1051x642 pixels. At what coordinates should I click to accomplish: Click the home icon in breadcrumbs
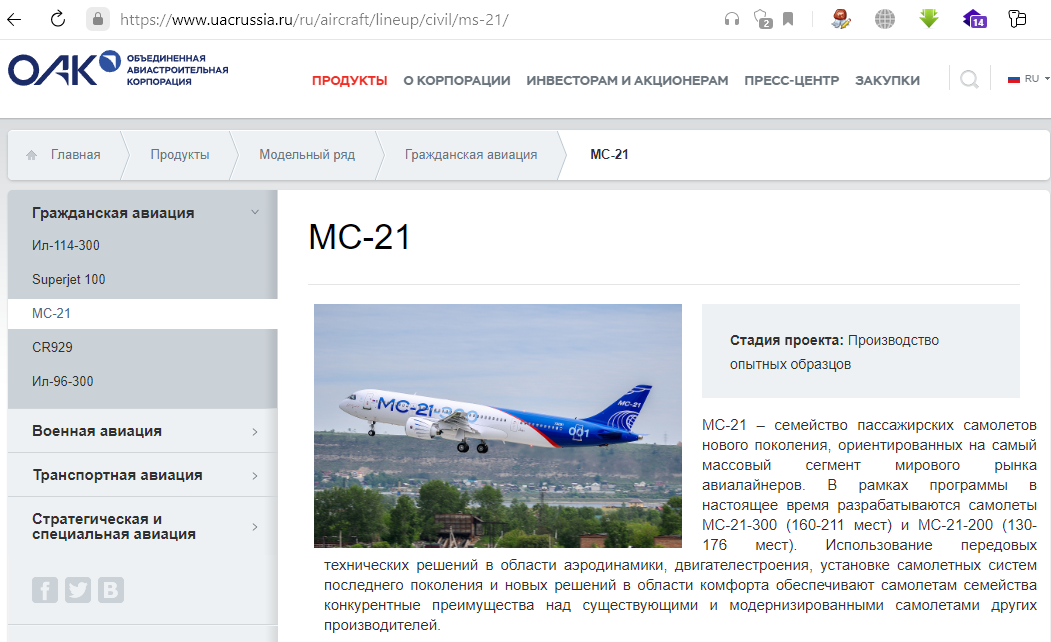31,155
